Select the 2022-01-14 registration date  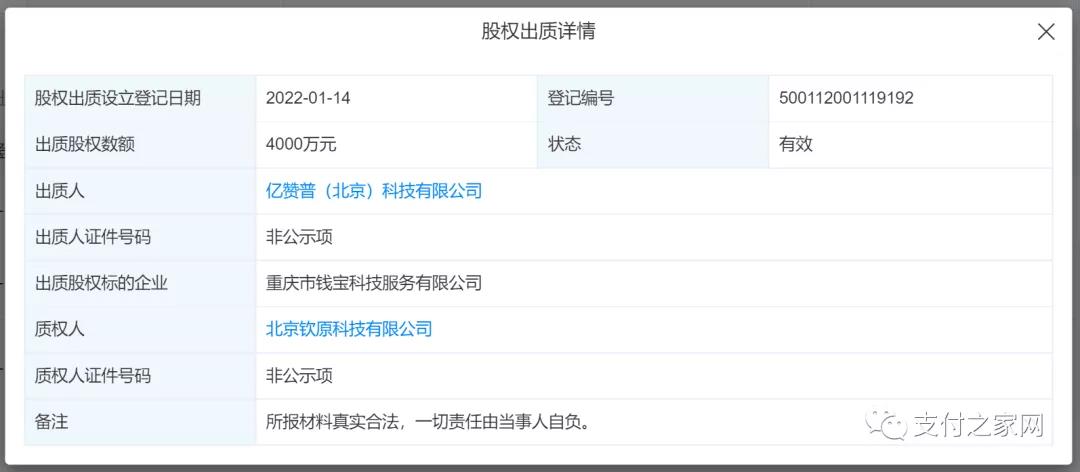tap(308, 98)
